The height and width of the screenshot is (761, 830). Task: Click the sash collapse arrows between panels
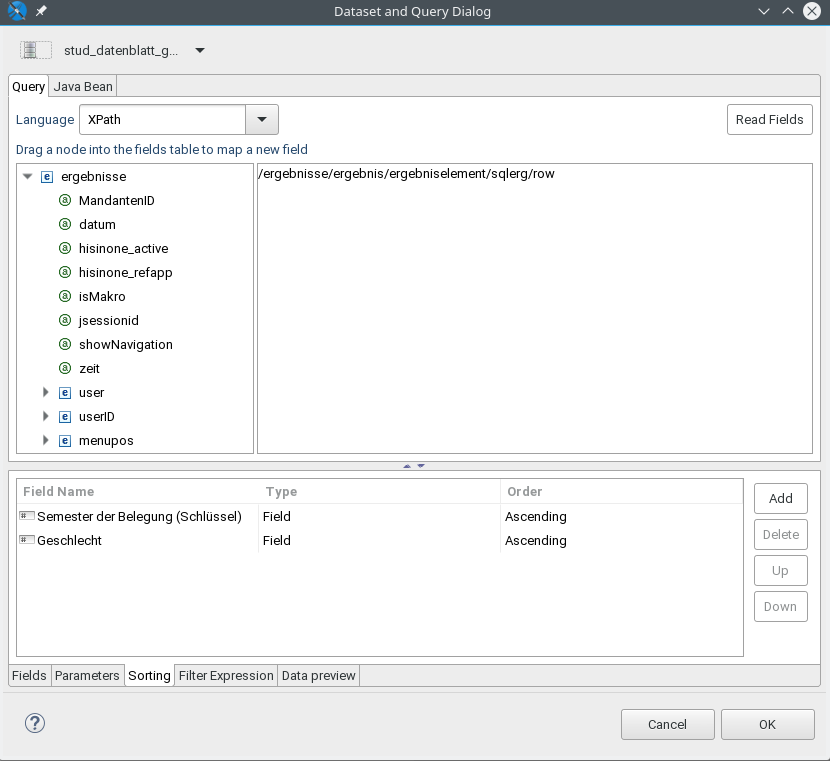click(414, 466)
